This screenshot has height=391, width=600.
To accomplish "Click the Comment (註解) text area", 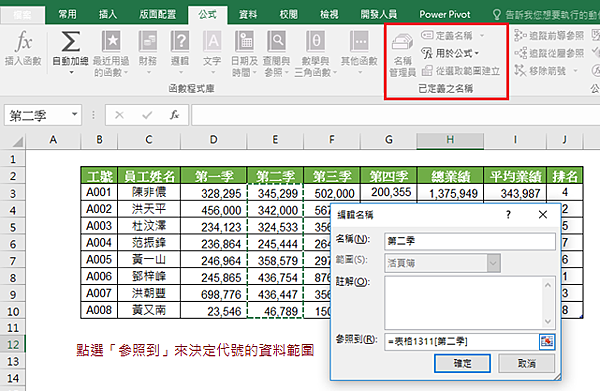I will pos(463,303).
